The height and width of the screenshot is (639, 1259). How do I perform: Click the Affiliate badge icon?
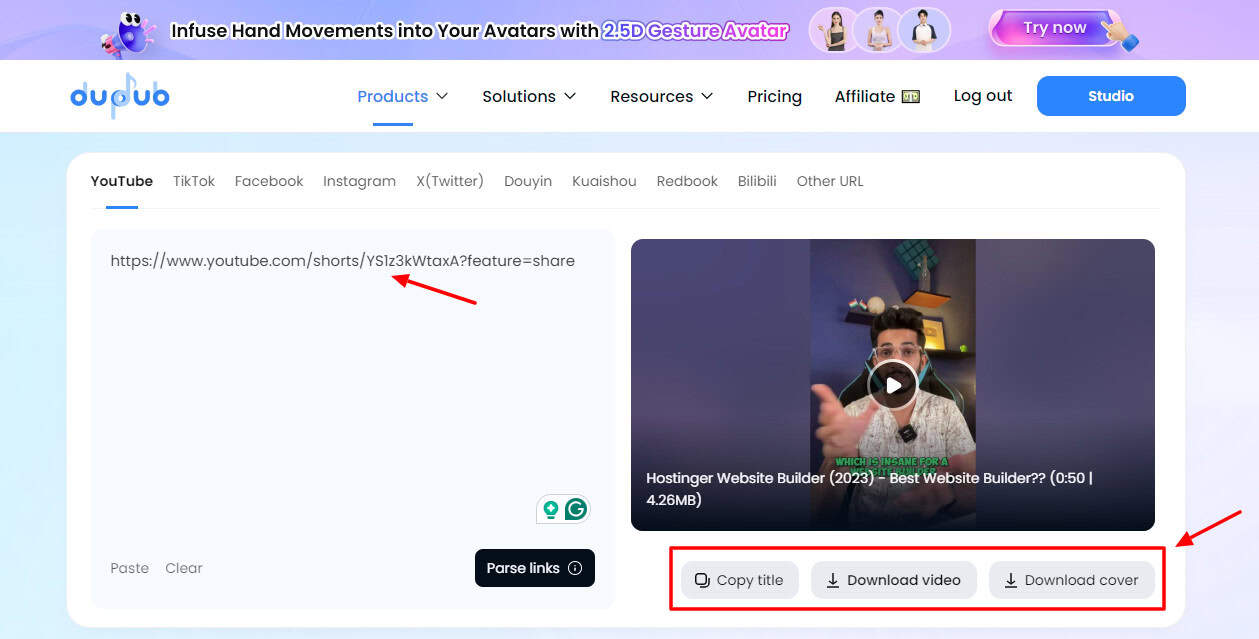[x=910, y=97]
